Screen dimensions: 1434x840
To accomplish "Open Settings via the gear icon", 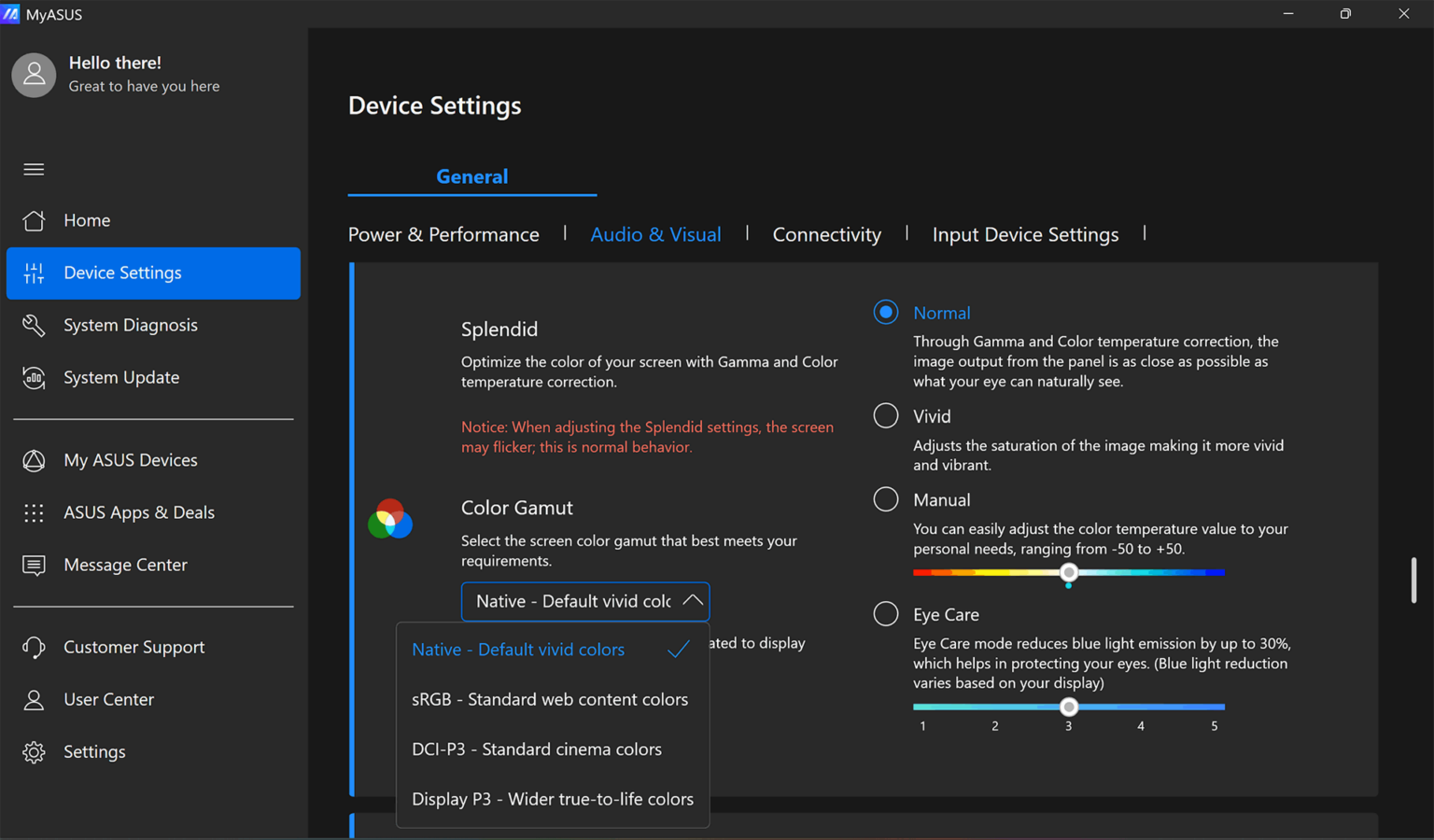I will [34, 752].
